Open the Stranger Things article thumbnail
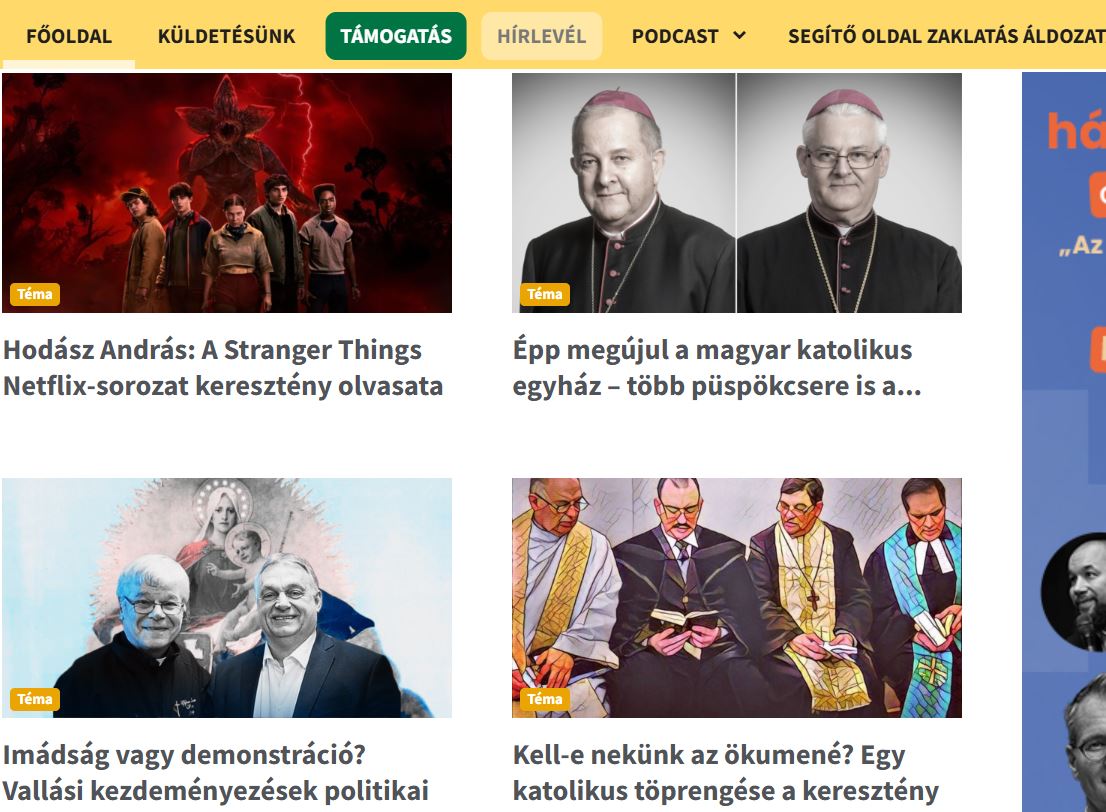1106x812 pixels. point(227,193)
